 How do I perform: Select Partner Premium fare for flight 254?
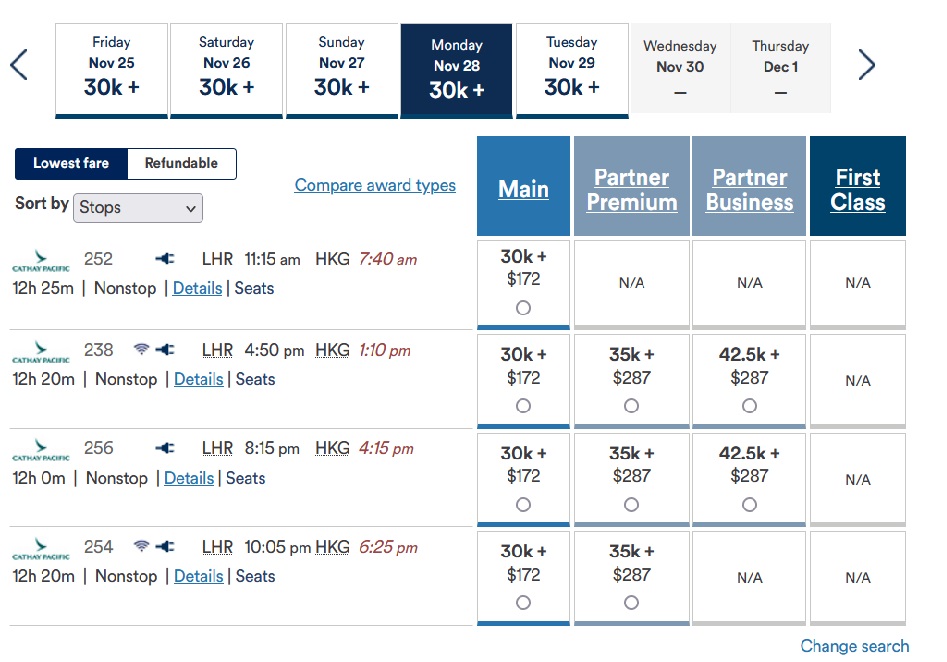tap(631, 603)
